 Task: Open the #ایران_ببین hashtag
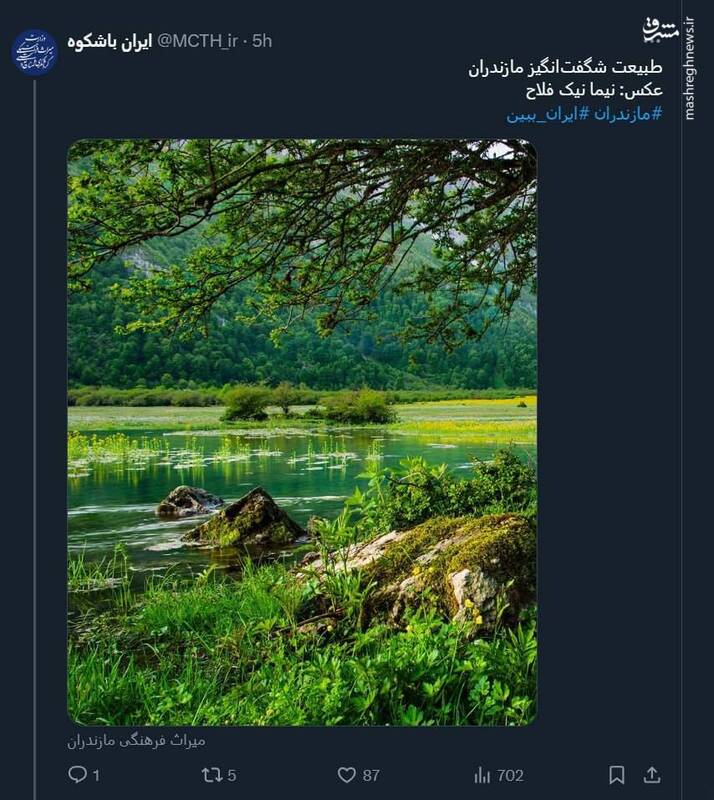[548, 114]
